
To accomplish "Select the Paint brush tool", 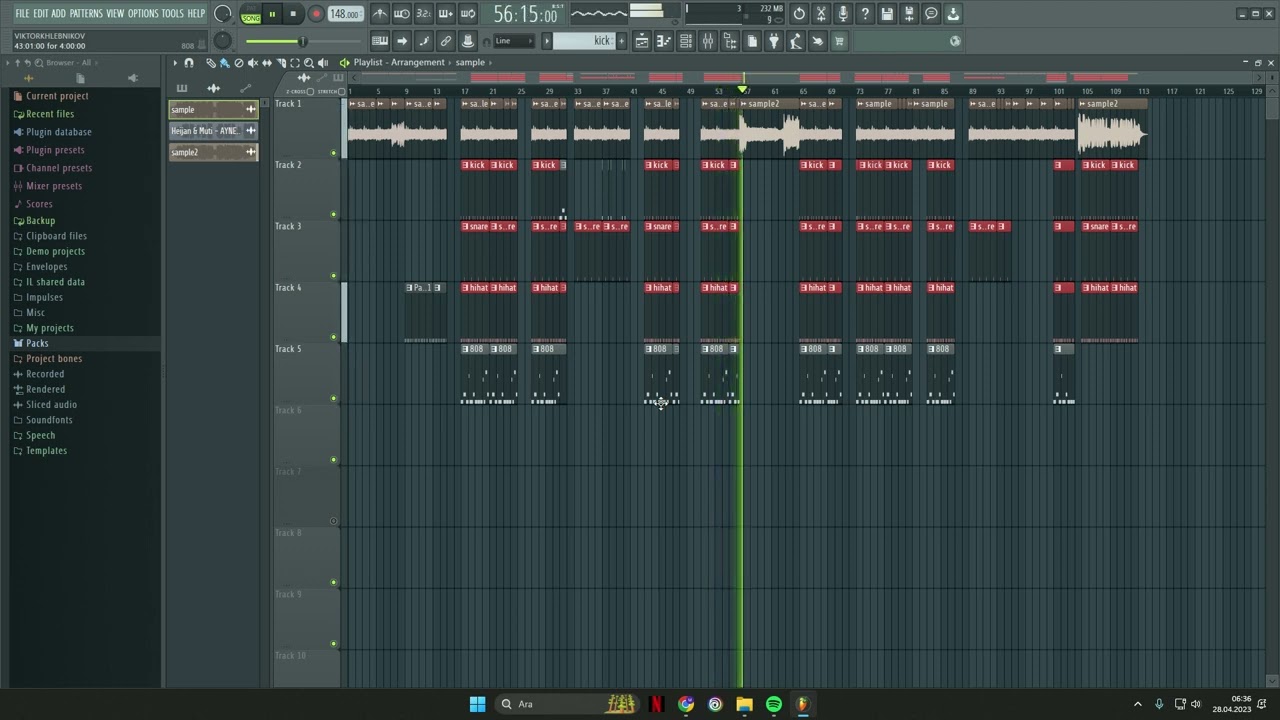I will (x=225, y=63).
